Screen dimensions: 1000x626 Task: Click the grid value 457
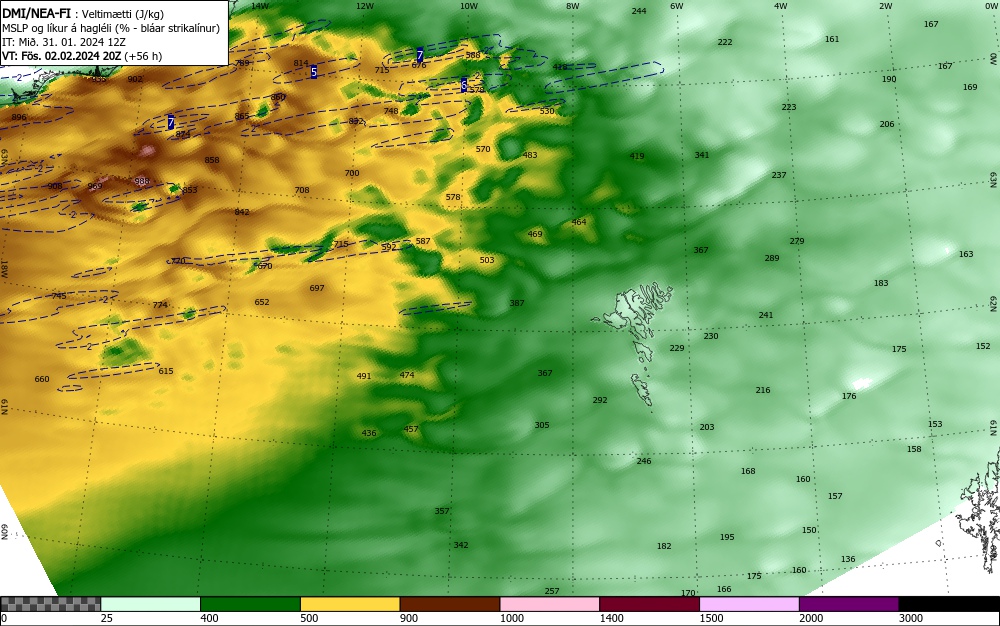coord(411,429)
